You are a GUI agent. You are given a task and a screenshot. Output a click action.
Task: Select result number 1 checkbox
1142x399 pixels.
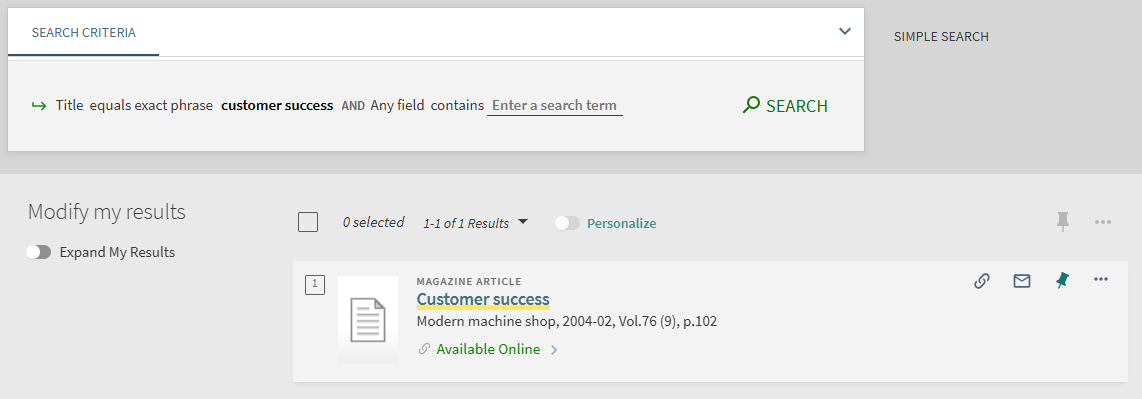315,285
